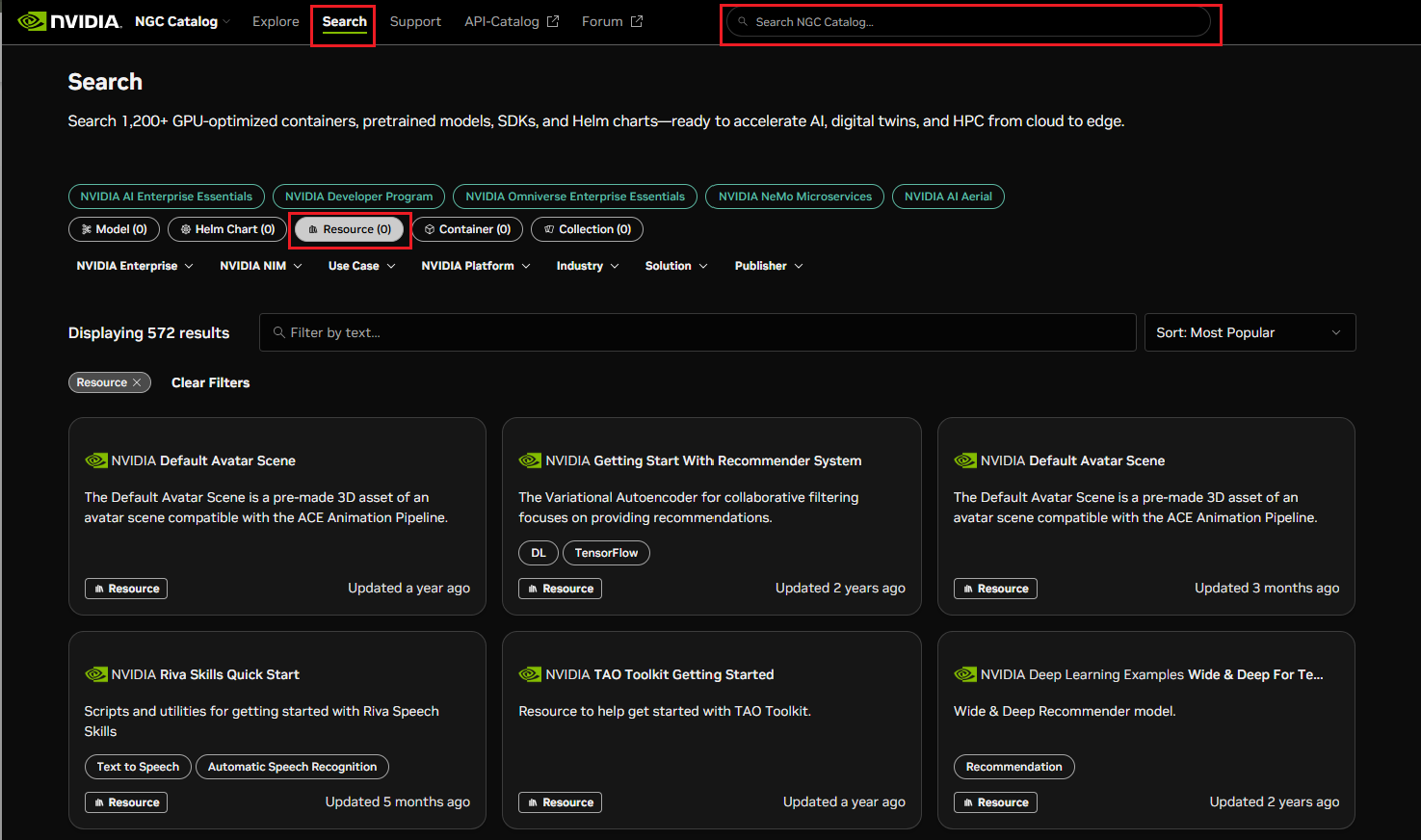
Task: Click Clear Filters
Action: click(210, 382)
